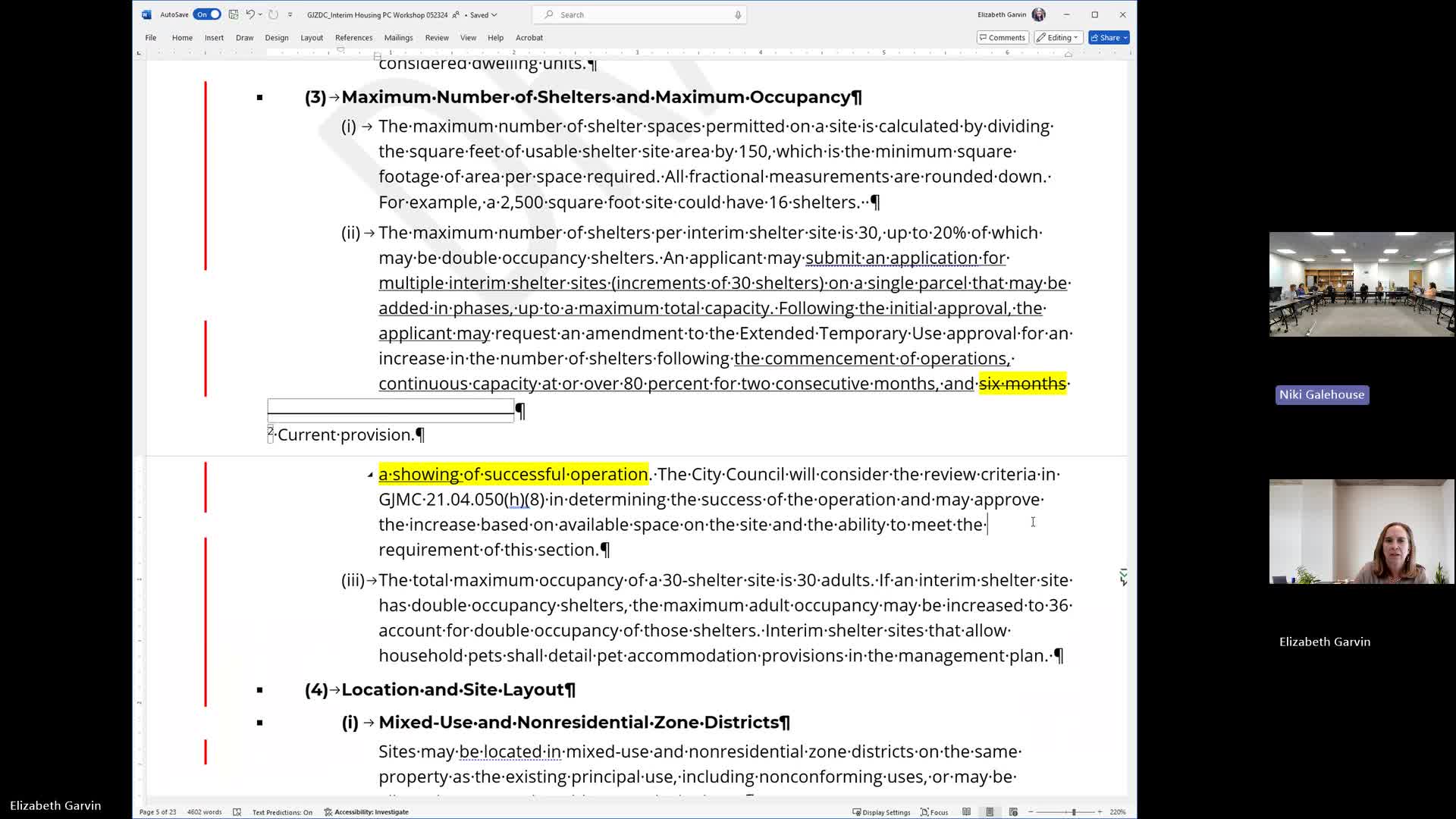This screenshot has height=819, width=1456.
Task: Select the Web Layout view icon
Action: 1013,812
